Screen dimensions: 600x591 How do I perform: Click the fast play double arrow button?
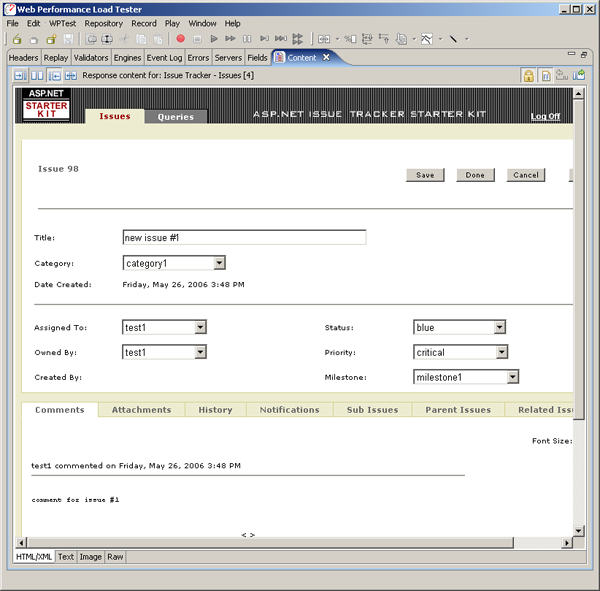click(230, 39)
